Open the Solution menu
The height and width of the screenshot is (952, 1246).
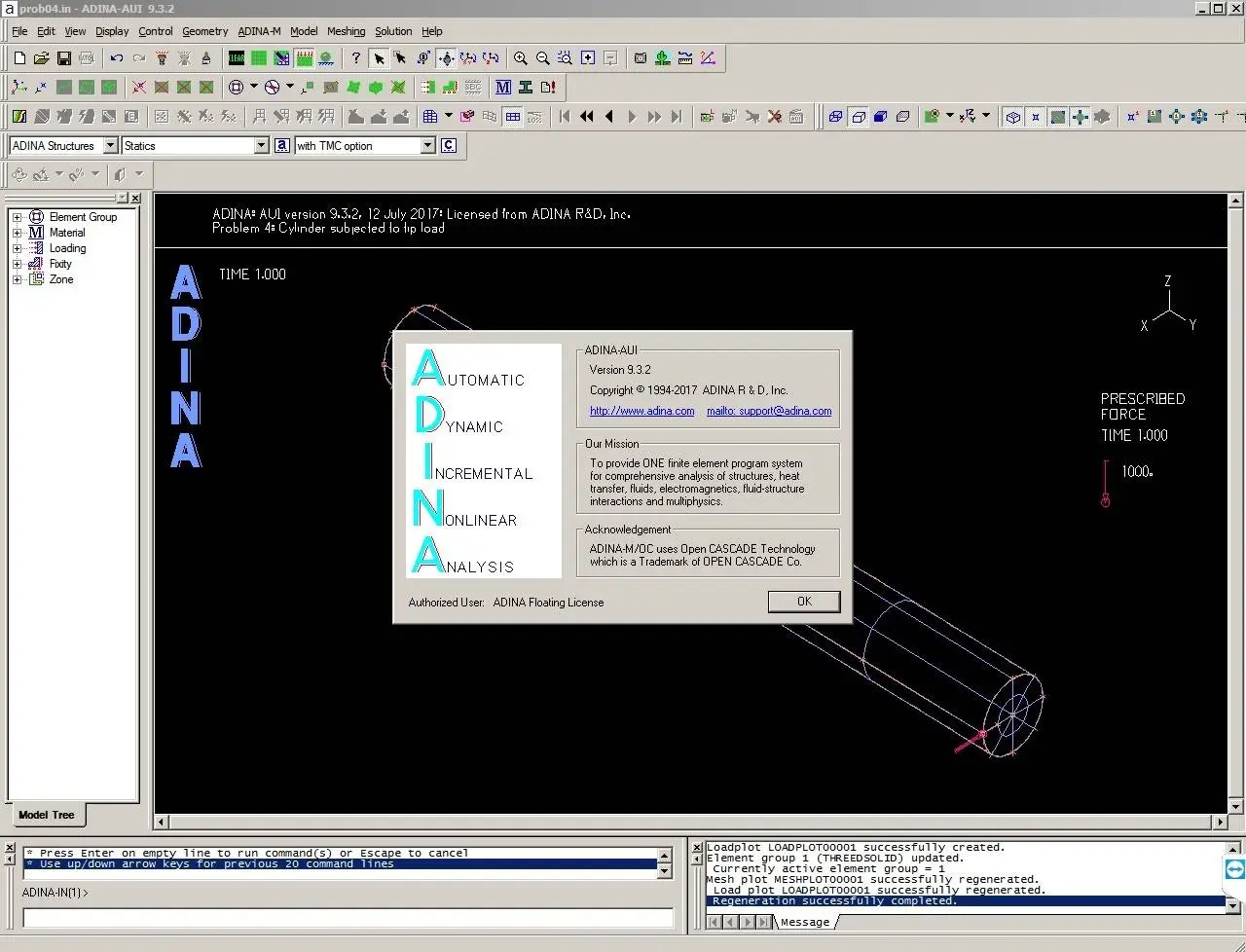click(x=393, y=31)
